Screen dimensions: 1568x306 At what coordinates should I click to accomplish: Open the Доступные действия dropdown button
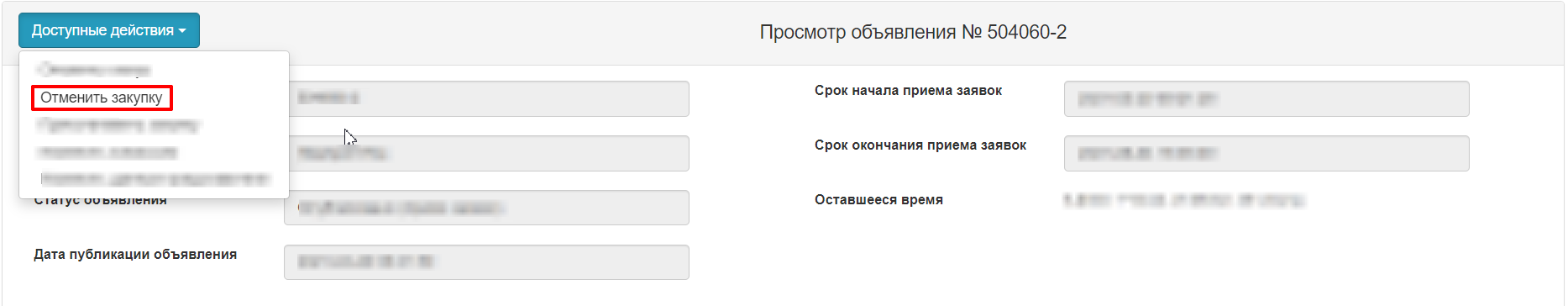point(109,30)
